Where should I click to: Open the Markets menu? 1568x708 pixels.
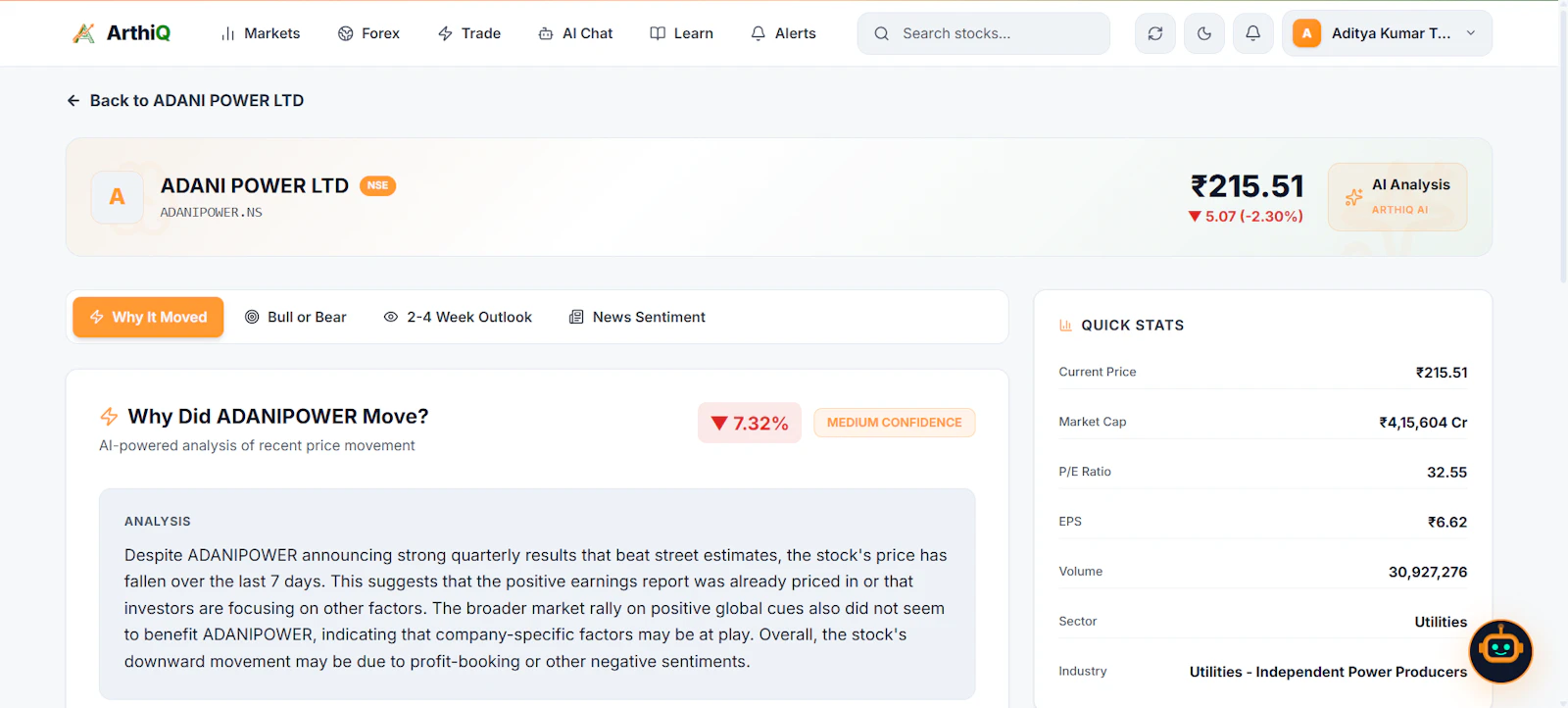[x=261, y=33]
